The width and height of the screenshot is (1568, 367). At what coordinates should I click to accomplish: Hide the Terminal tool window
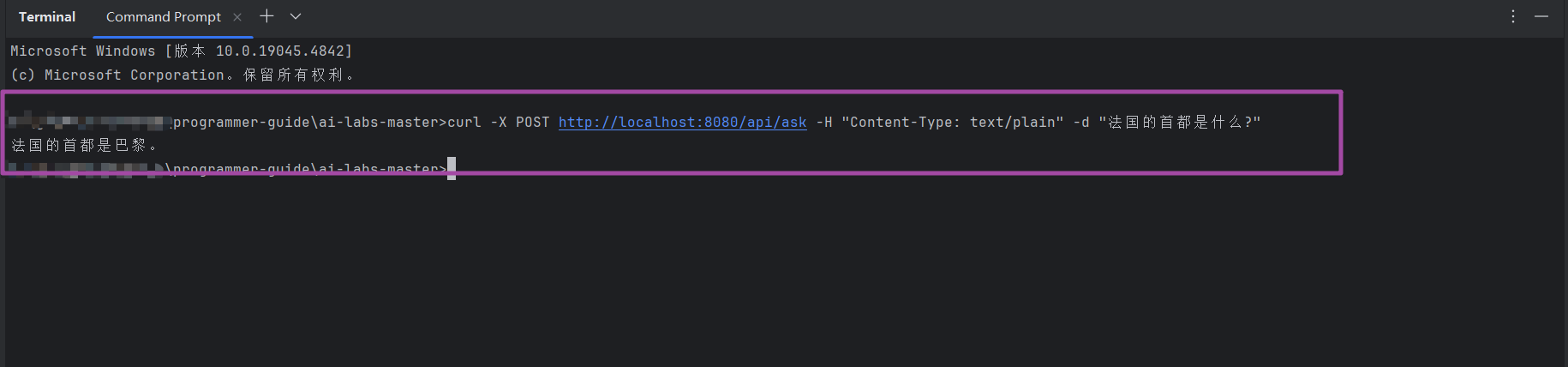click(x=1541, y=16)
